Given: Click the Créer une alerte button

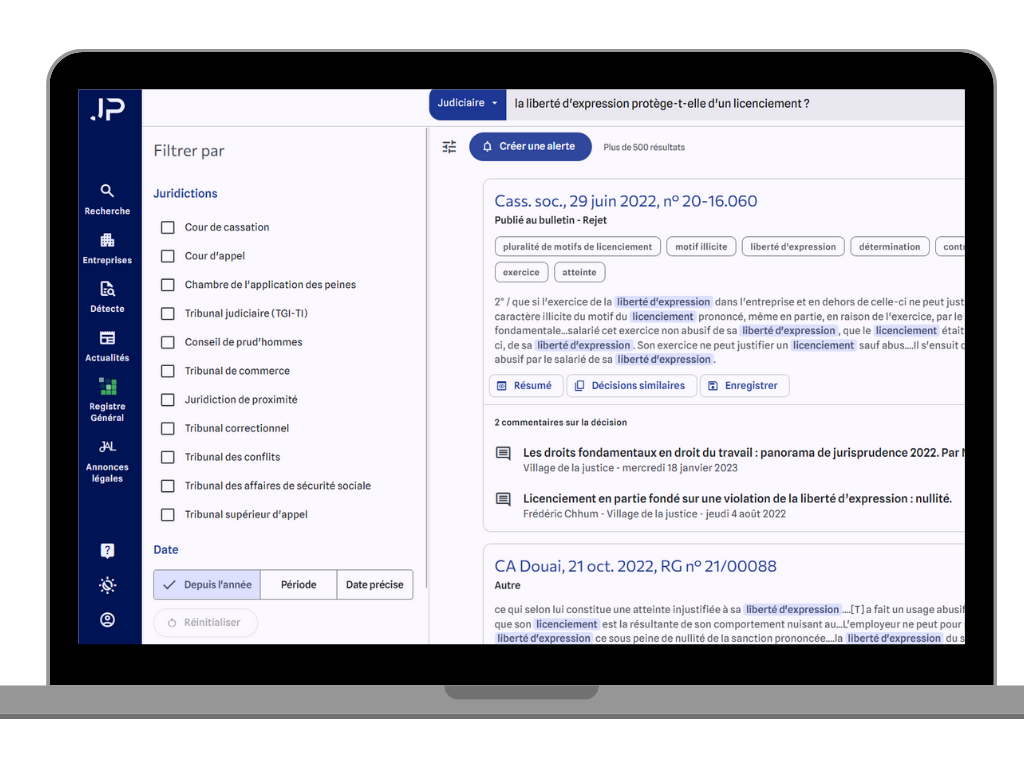Looking at the screenshot, I should pyautogui.click(x=530, y=147).
